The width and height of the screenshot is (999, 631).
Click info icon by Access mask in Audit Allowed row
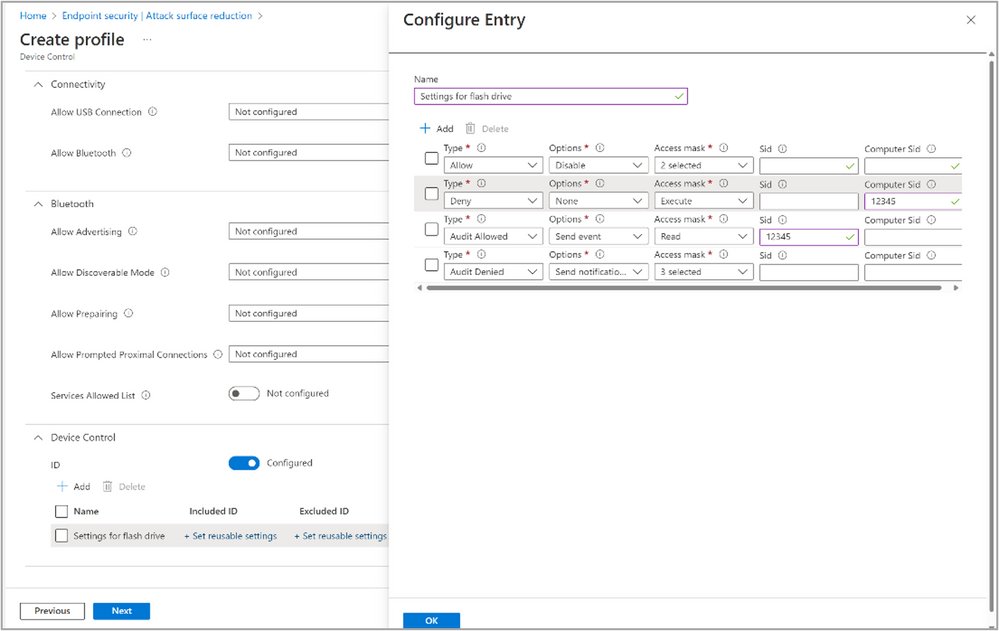724,219
